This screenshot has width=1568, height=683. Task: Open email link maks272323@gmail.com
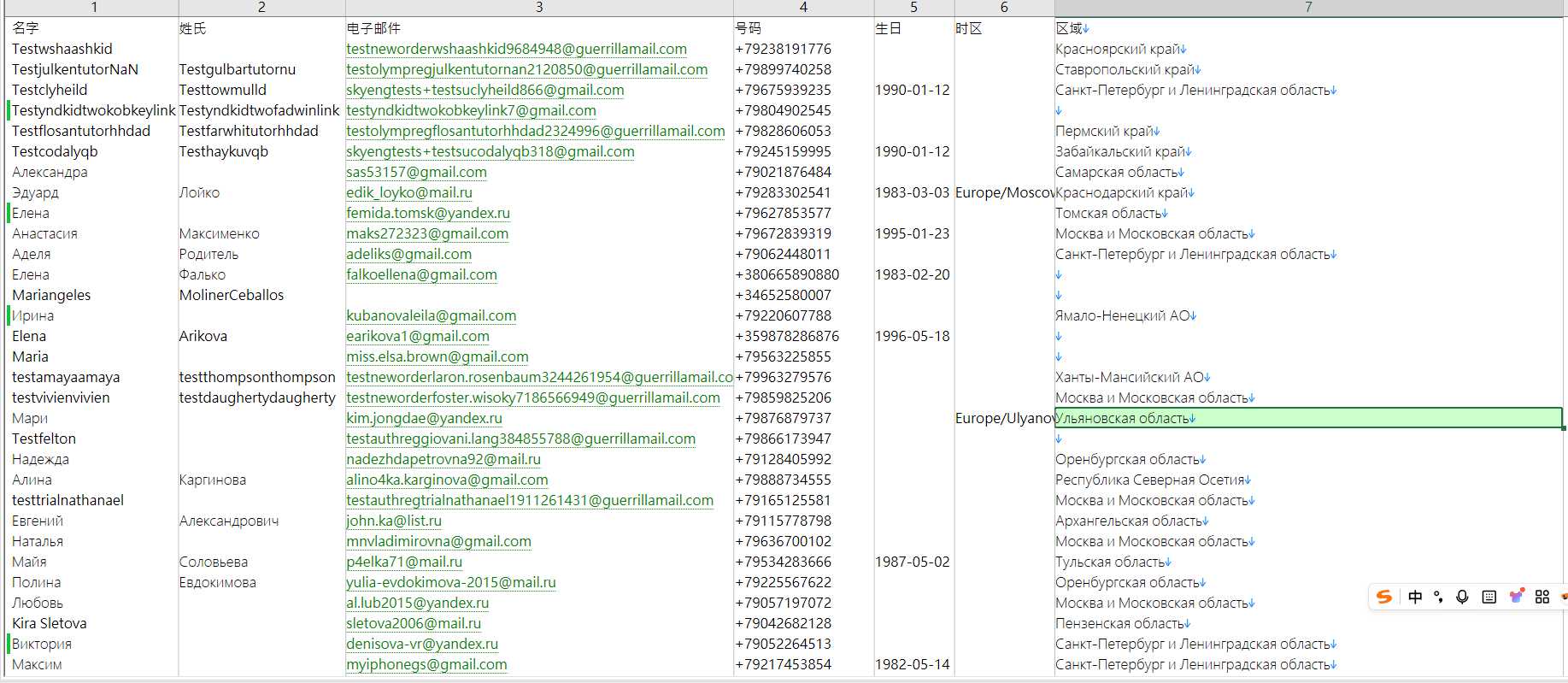click(427, 233)
